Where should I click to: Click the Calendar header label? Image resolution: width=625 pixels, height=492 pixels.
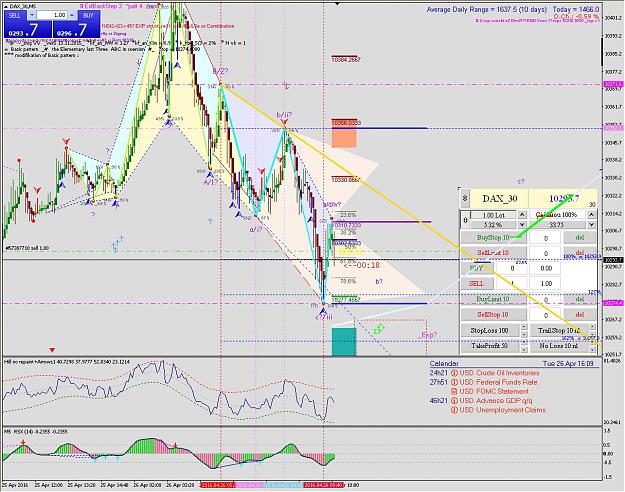click(444, 364)
